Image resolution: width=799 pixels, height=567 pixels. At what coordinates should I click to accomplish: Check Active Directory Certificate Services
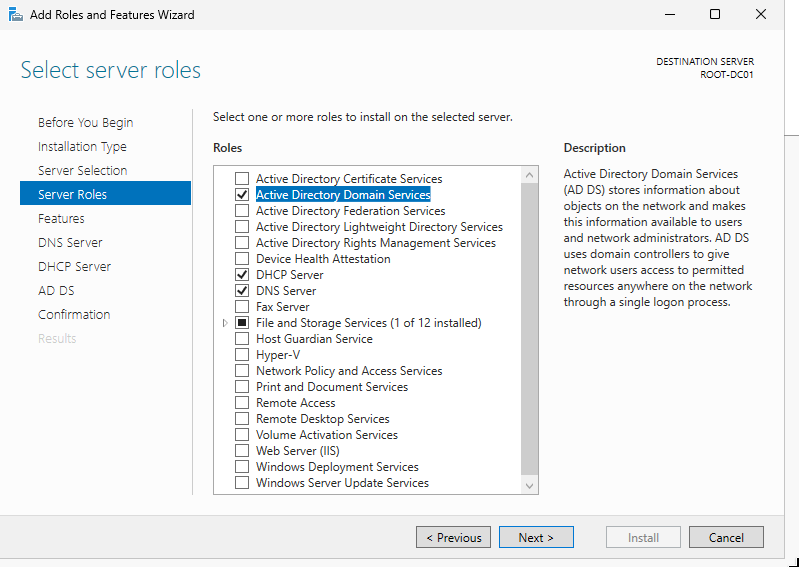[242, 179]
